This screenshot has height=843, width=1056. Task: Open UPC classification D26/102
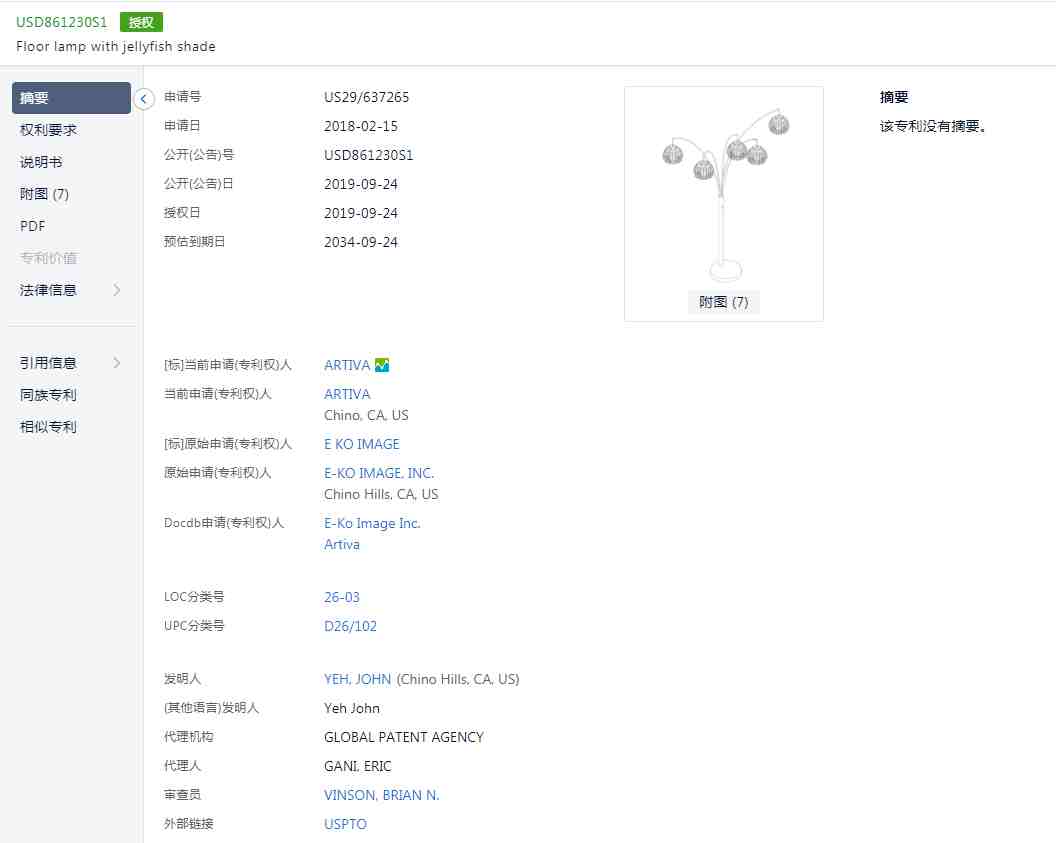(x=350, y=626)
